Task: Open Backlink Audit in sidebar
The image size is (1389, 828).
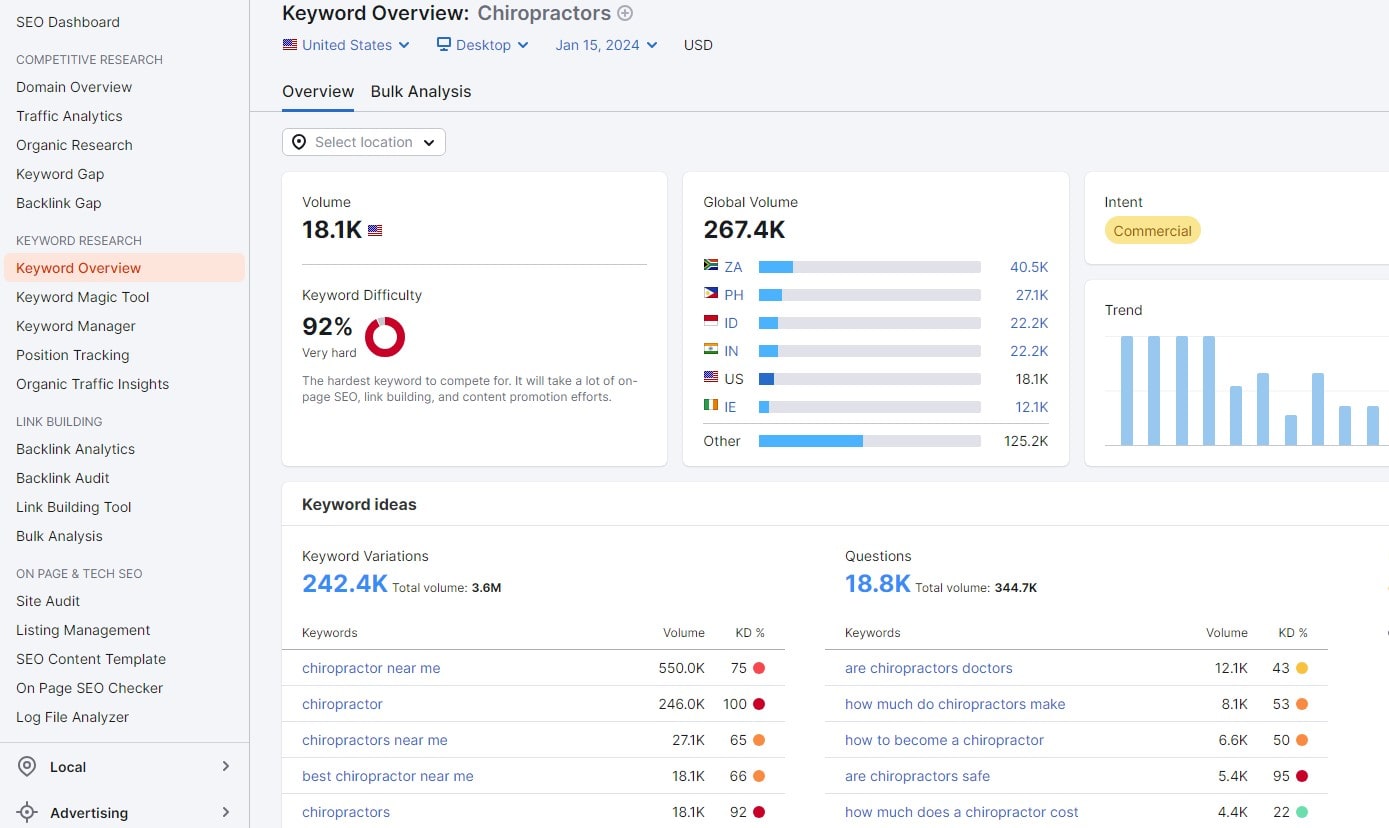Action: click(x=63, y=478)
